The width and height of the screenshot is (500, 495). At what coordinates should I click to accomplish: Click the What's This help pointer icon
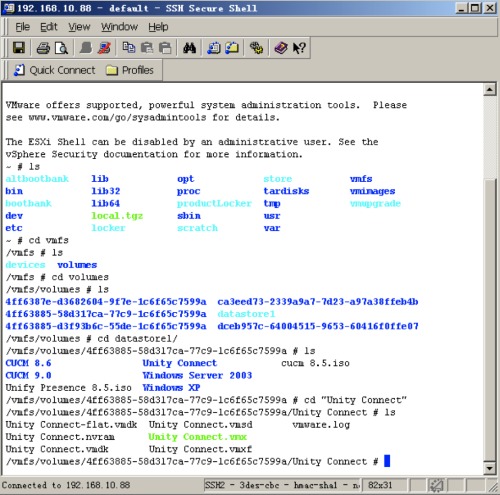(299, 48)
